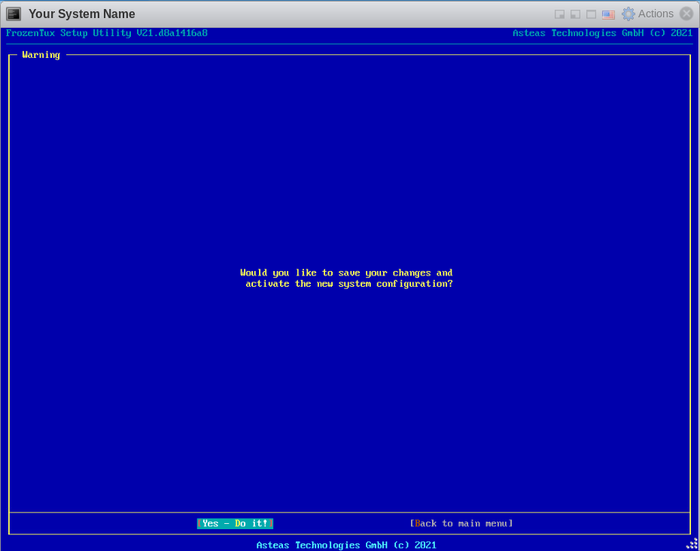Click the full-window layout icon
The width and height of the screenshot is (700, 551).
point(591,15)
